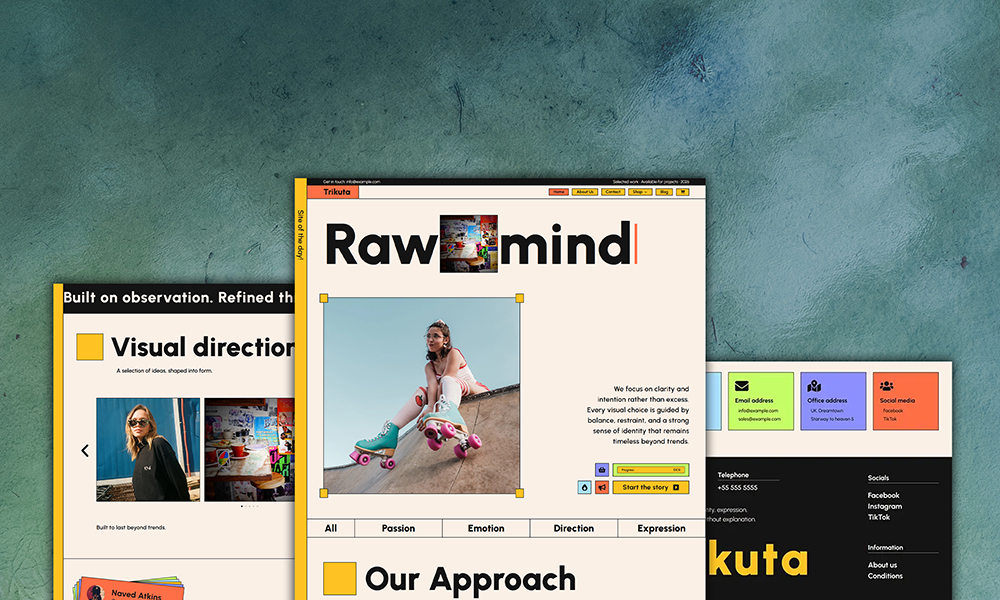This screenshot has width=1000, height=600.
Task: Select the All filter tab
Action: pos(330,528)
